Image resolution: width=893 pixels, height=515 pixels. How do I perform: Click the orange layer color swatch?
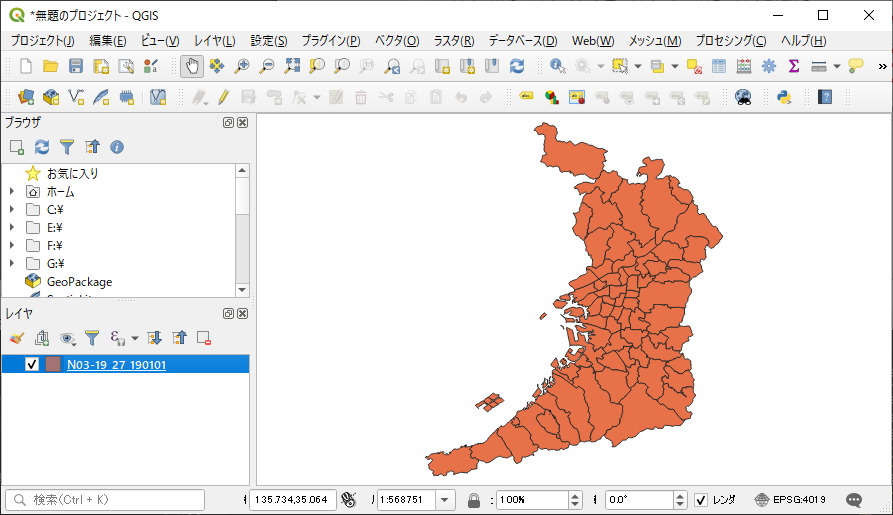[53, 364]
